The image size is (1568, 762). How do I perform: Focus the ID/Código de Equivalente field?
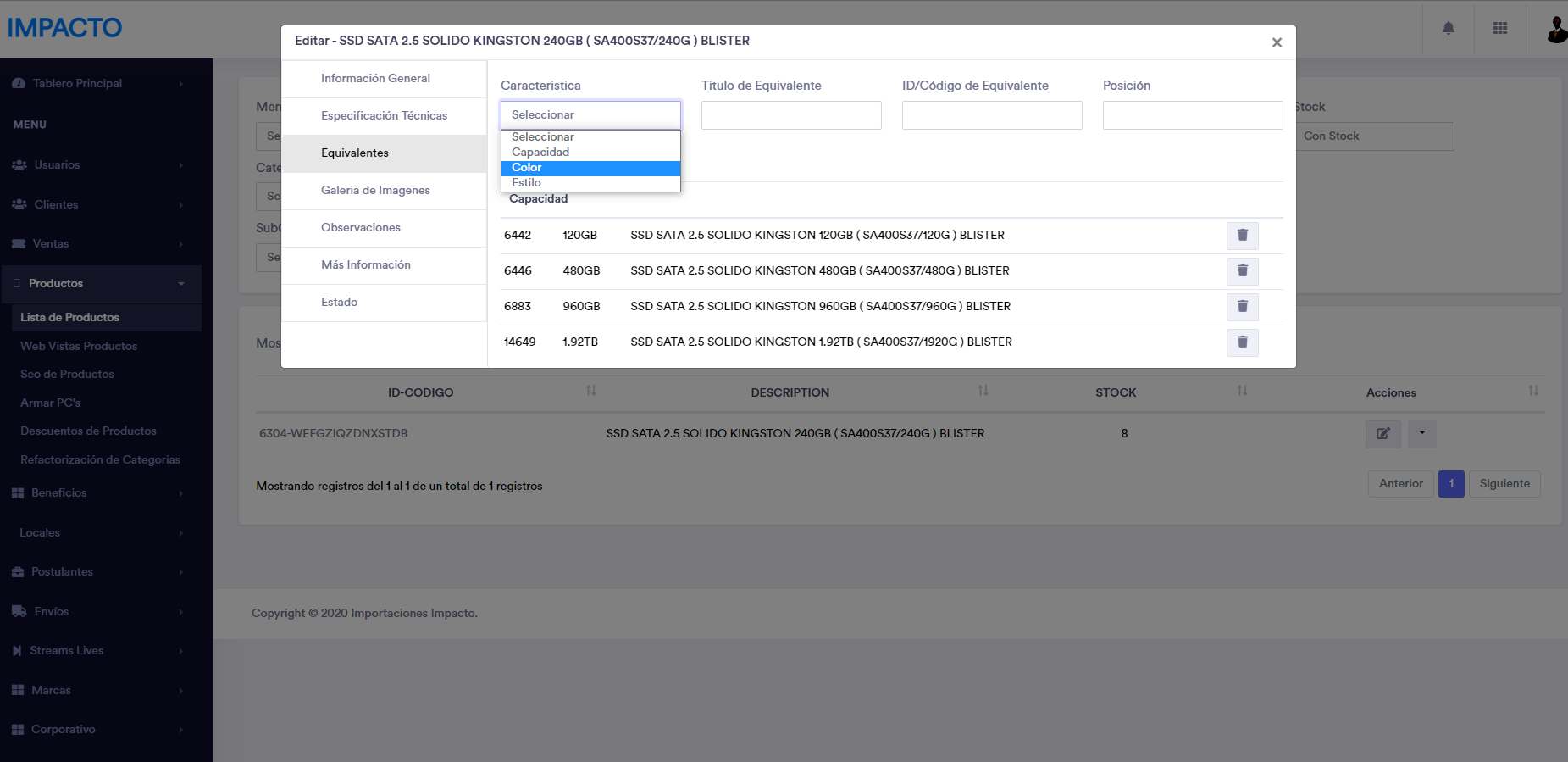point(992,115)
